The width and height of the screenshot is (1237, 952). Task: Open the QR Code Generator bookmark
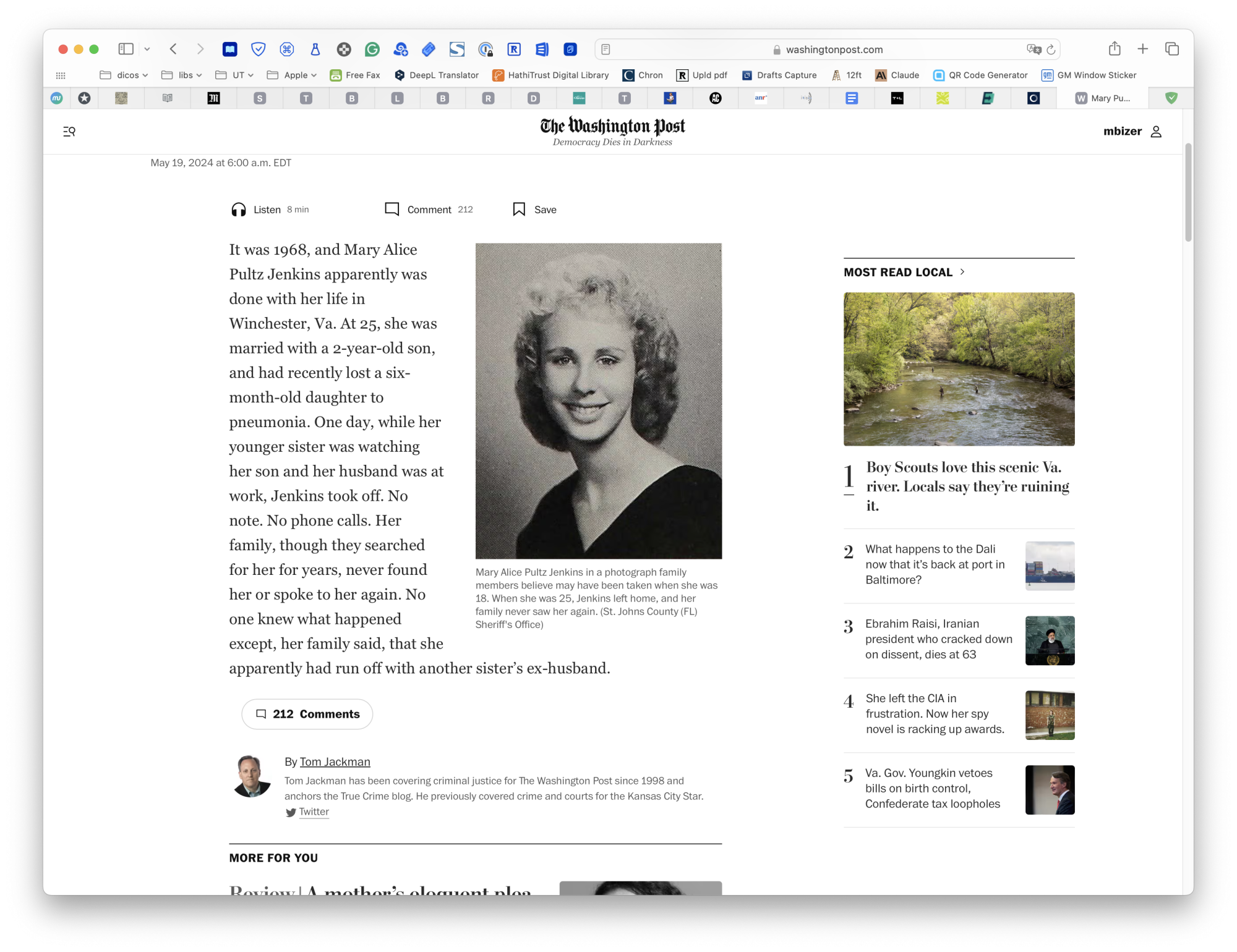[x=980, y=75]
